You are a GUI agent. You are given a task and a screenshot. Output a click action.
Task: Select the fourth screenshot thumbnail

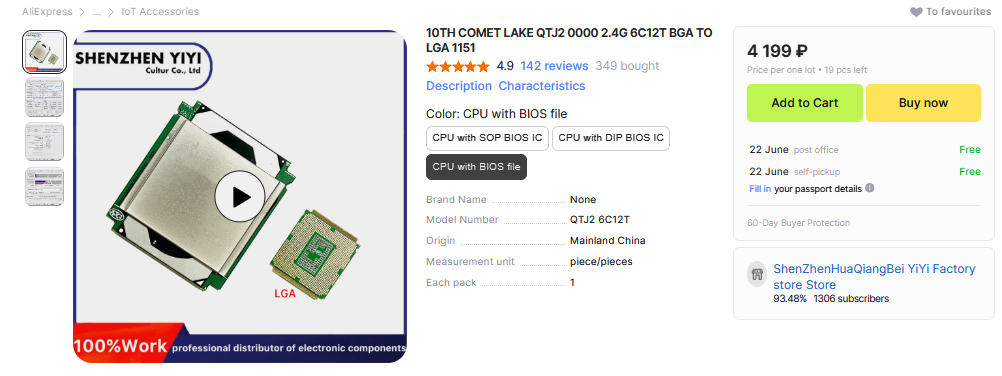(45, 186)
